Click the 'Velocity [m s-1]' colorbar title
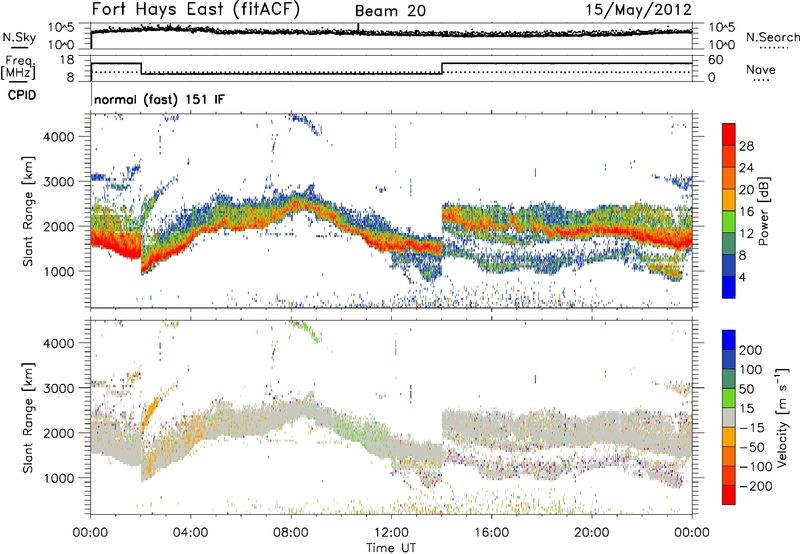 782,417
